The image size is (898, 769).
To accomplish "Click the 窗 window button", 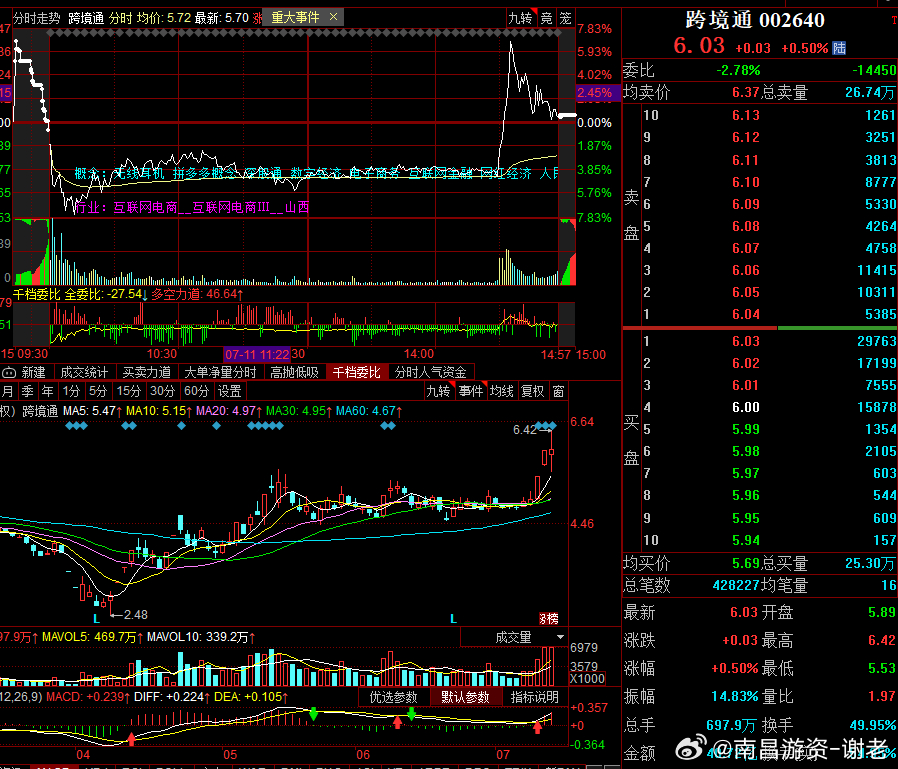I will coord(558,391).
